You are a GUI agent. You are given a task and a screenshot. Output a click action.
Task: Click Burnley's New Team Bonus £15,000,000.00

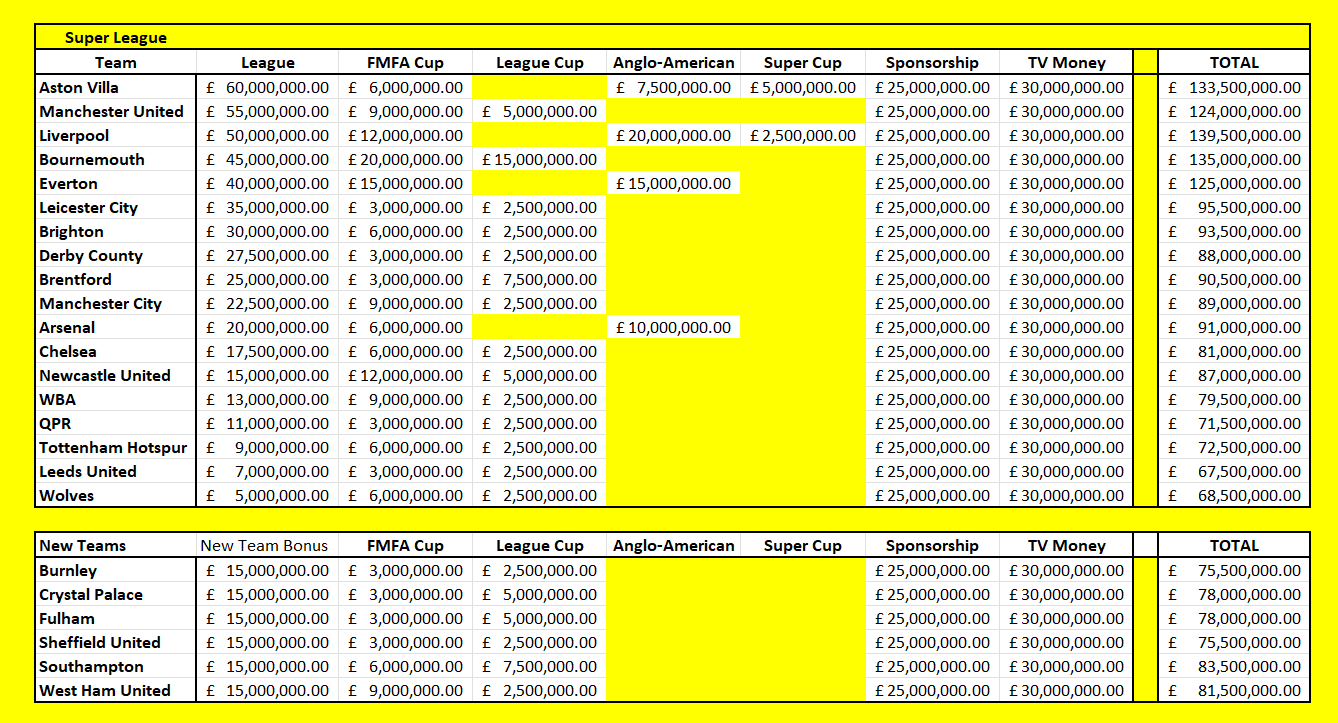(x=267, y=570)
